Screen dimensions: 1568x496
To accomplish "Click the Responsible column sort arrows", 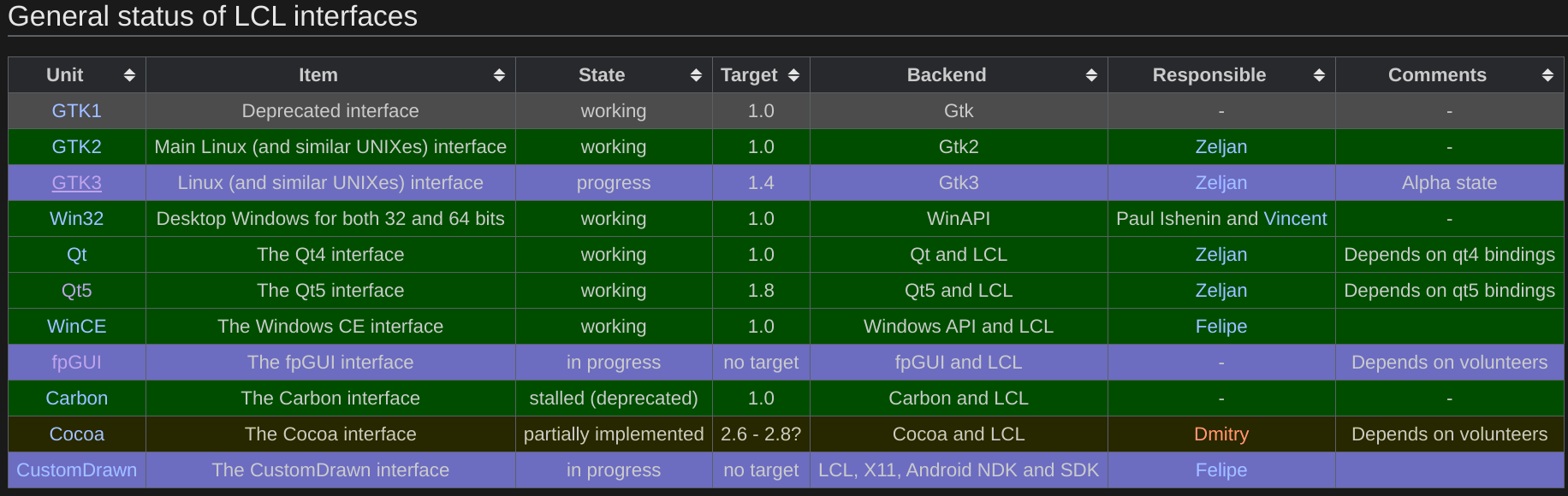I will point(1319,75).
